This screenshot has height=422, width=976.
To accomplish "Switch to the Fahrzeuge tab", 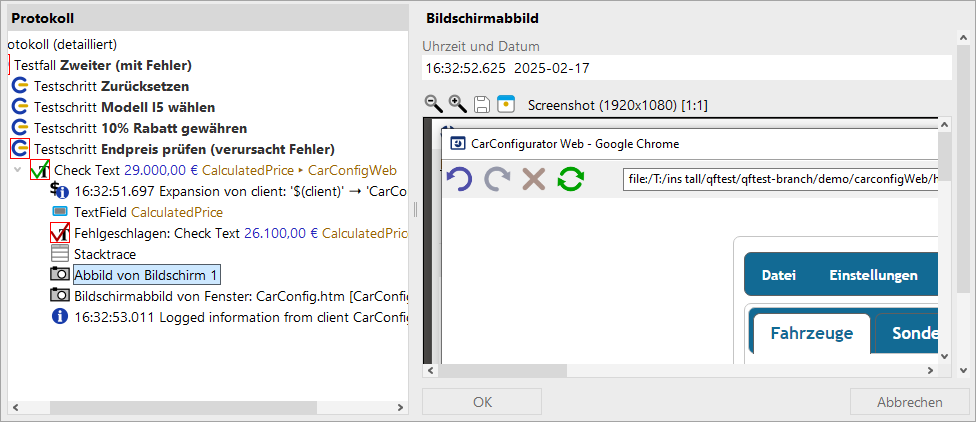I will (812, 333).
